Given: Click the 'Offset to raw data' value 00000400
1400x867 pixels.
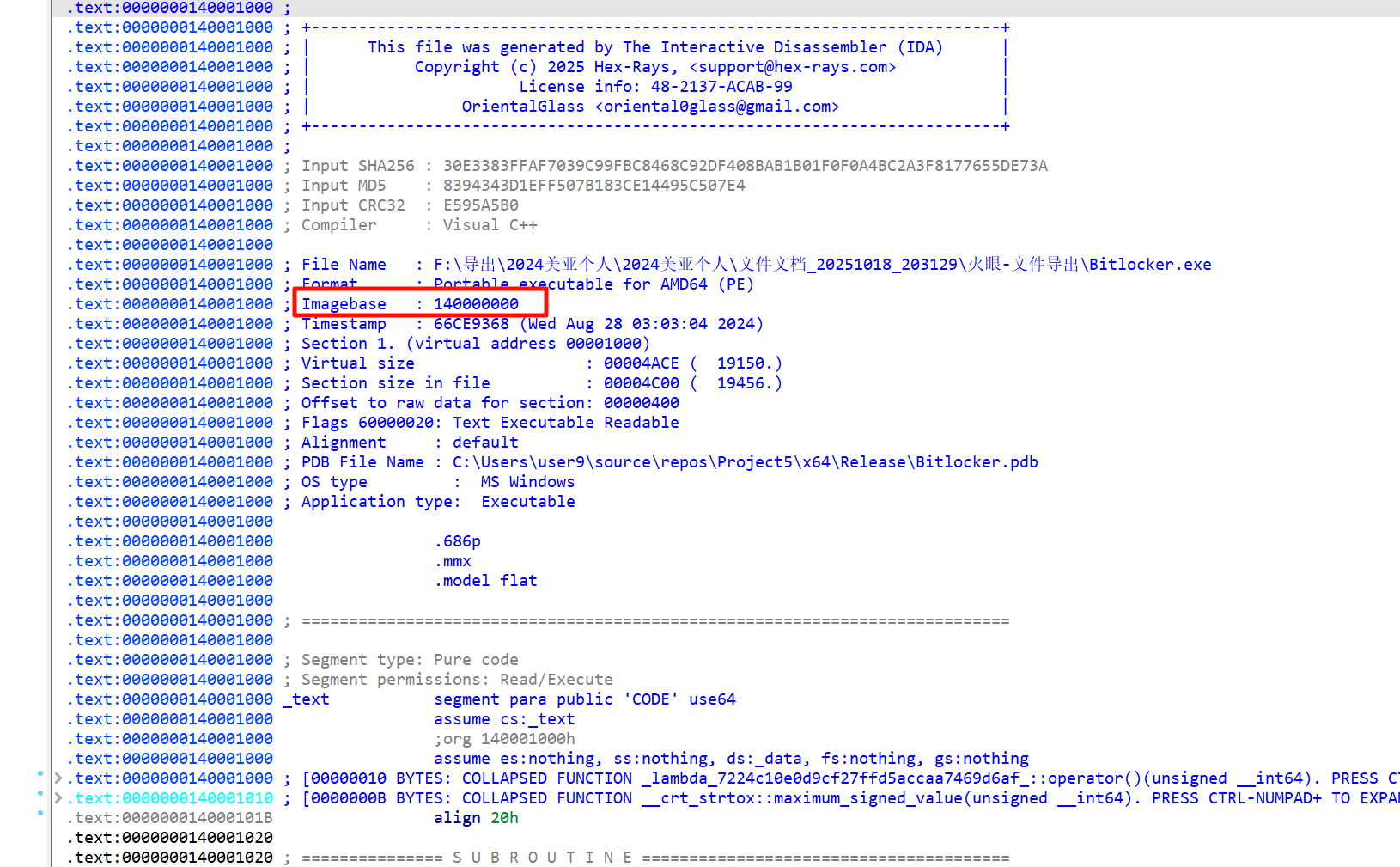Looking at the screenshot, I should pyautogui.click(x=641, y=403).
